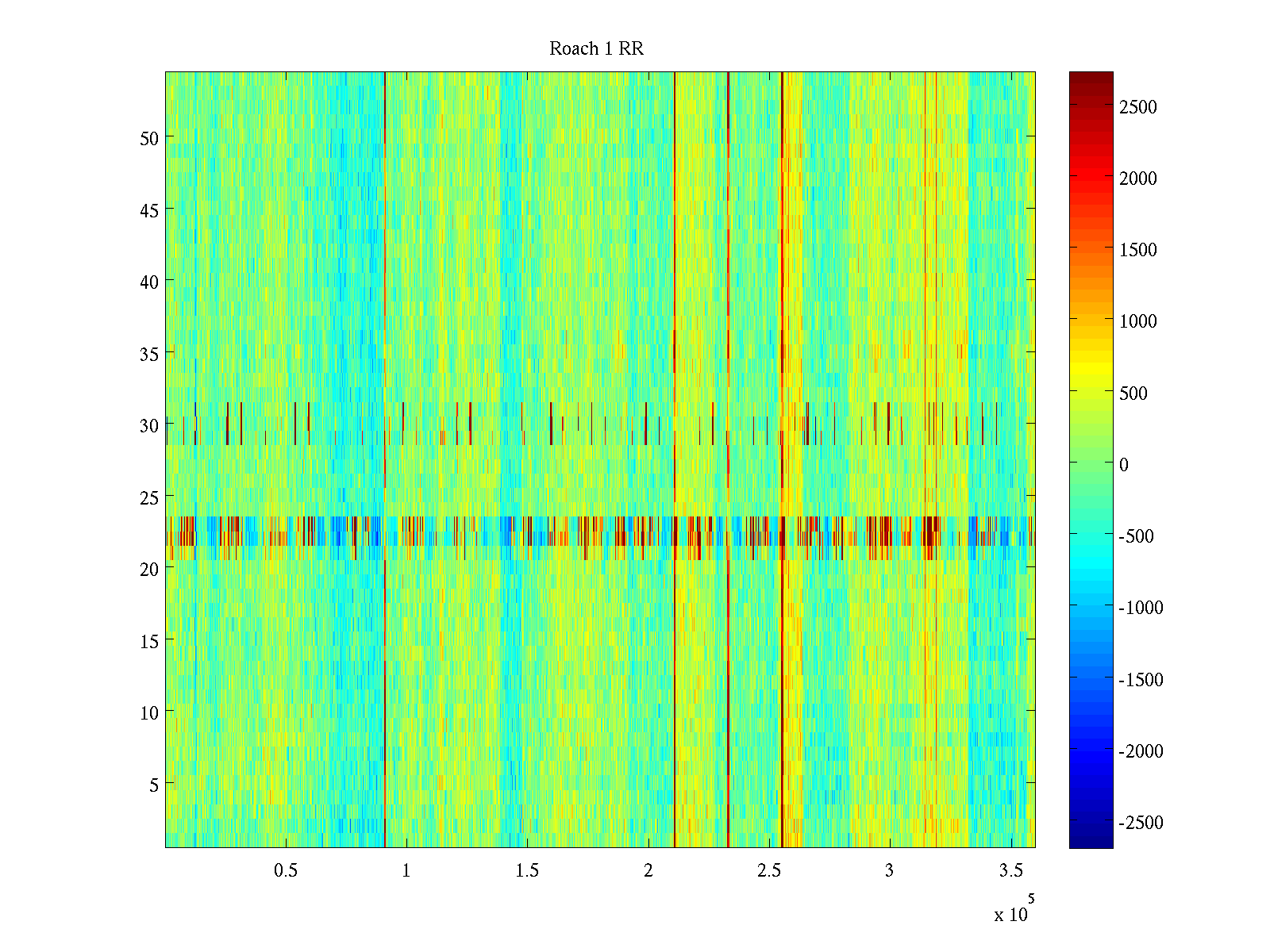Select the -1000 label on the colorbar
Viewport: 1270px width, 952px height.
(1140, 608)
